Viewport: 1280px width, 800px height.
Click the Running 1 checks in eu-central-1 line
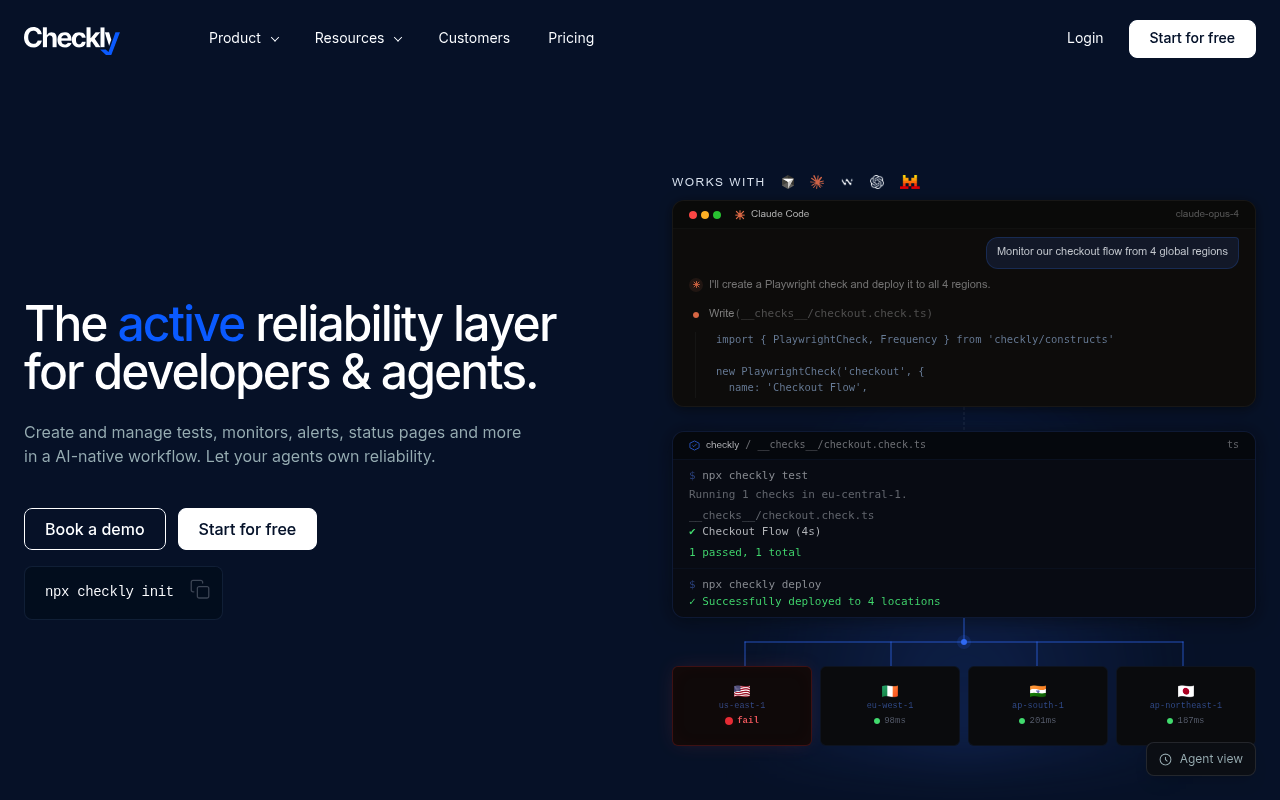798,494
